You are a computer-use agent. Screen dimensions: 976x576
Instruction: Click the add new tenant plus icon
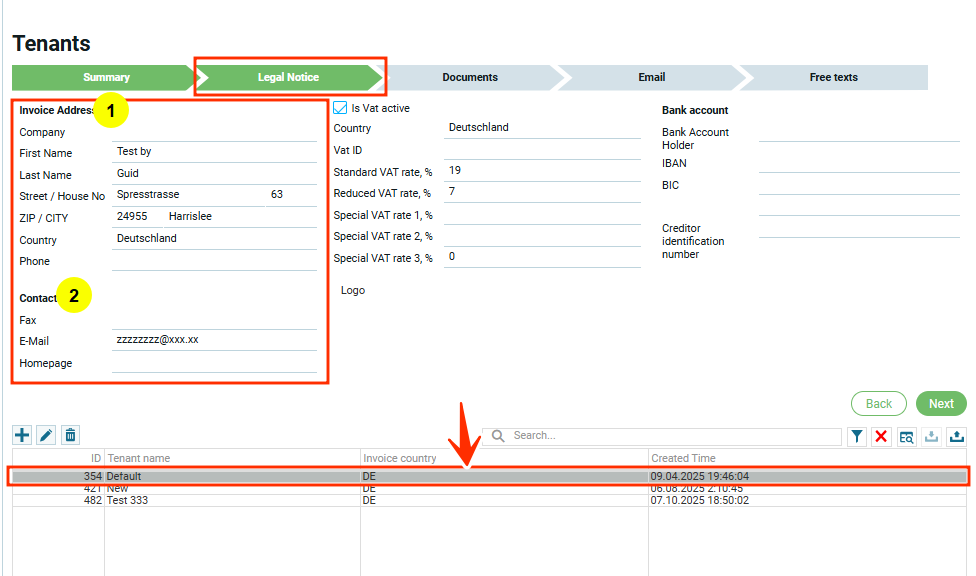pos(22,435)
